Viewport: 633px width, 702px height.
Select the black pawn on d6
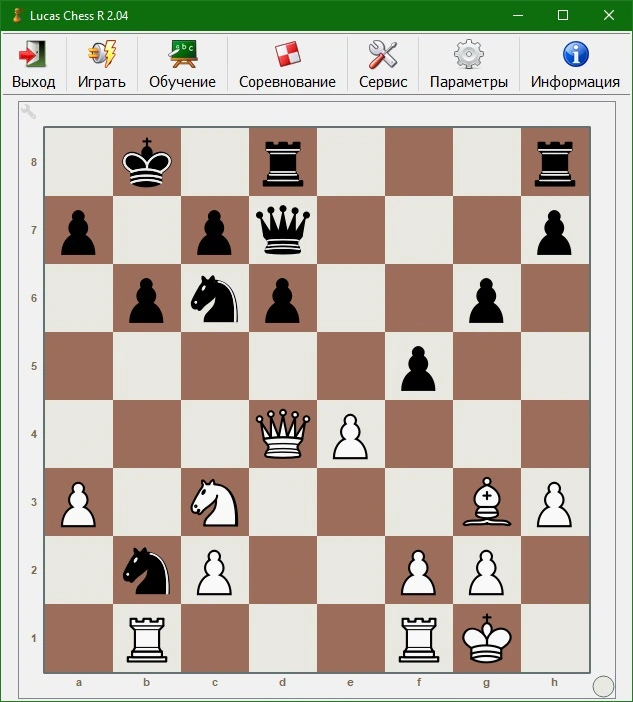(282, 301)
